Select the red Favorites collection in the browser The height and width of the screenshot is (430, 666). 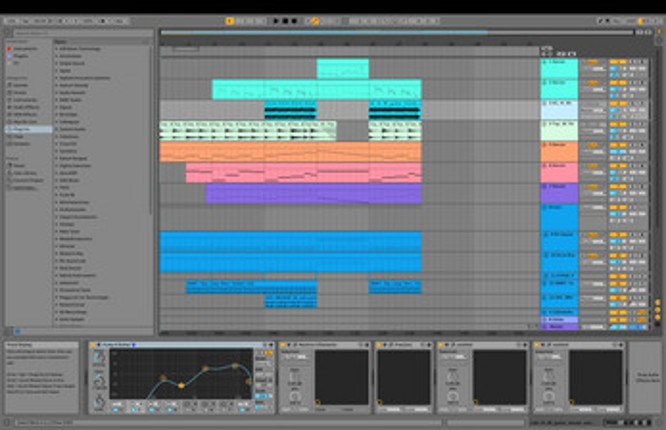coord(23,48)
